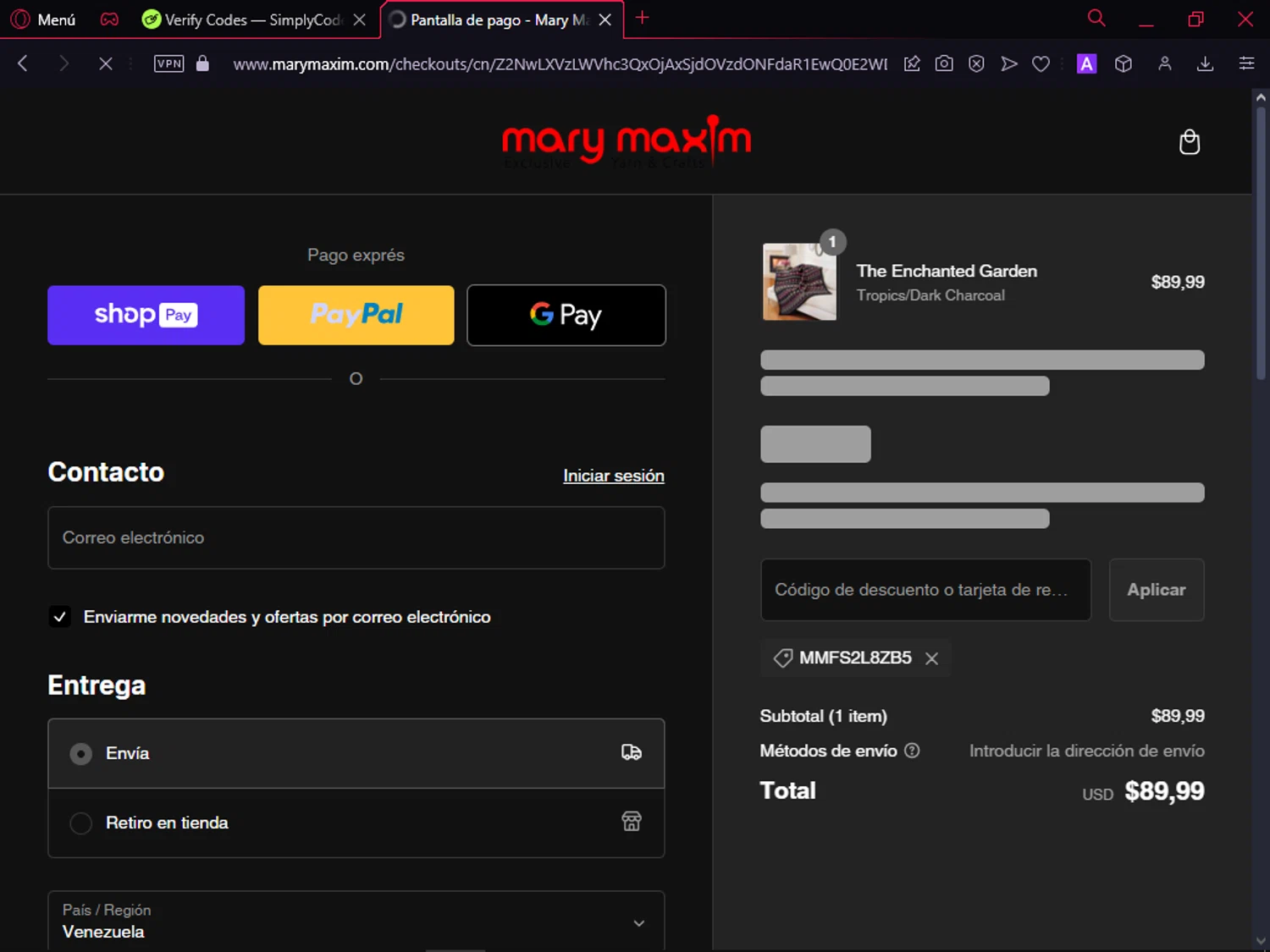Screen dimensions: 1270x952
Task: Go back to the previous page
Action: (23, 63)
